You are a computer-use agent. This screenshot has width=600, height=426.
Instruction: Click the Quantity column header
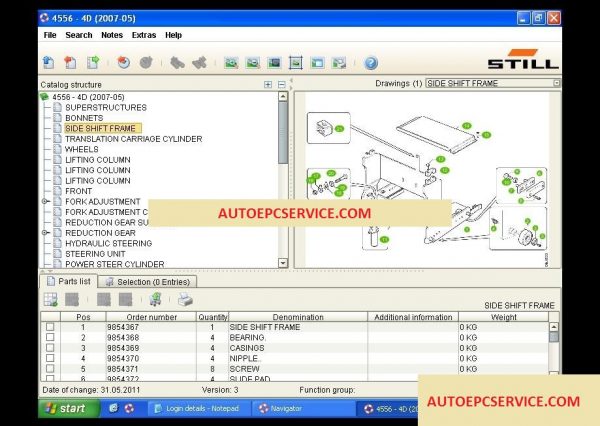pos(213,317)
